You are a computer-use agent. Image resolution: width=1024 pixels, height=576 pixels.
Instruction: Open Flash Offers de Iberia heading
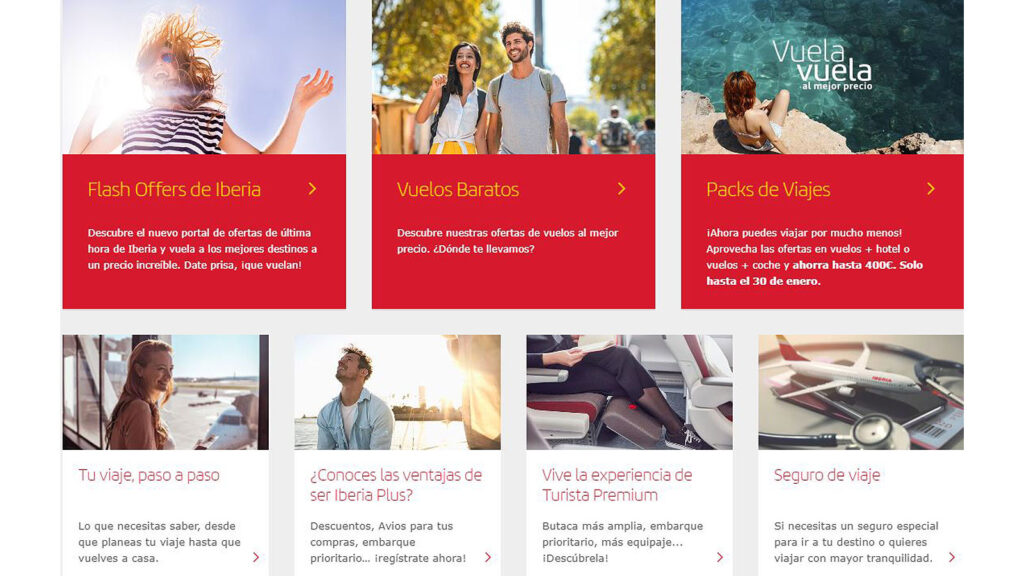(174, 189)
